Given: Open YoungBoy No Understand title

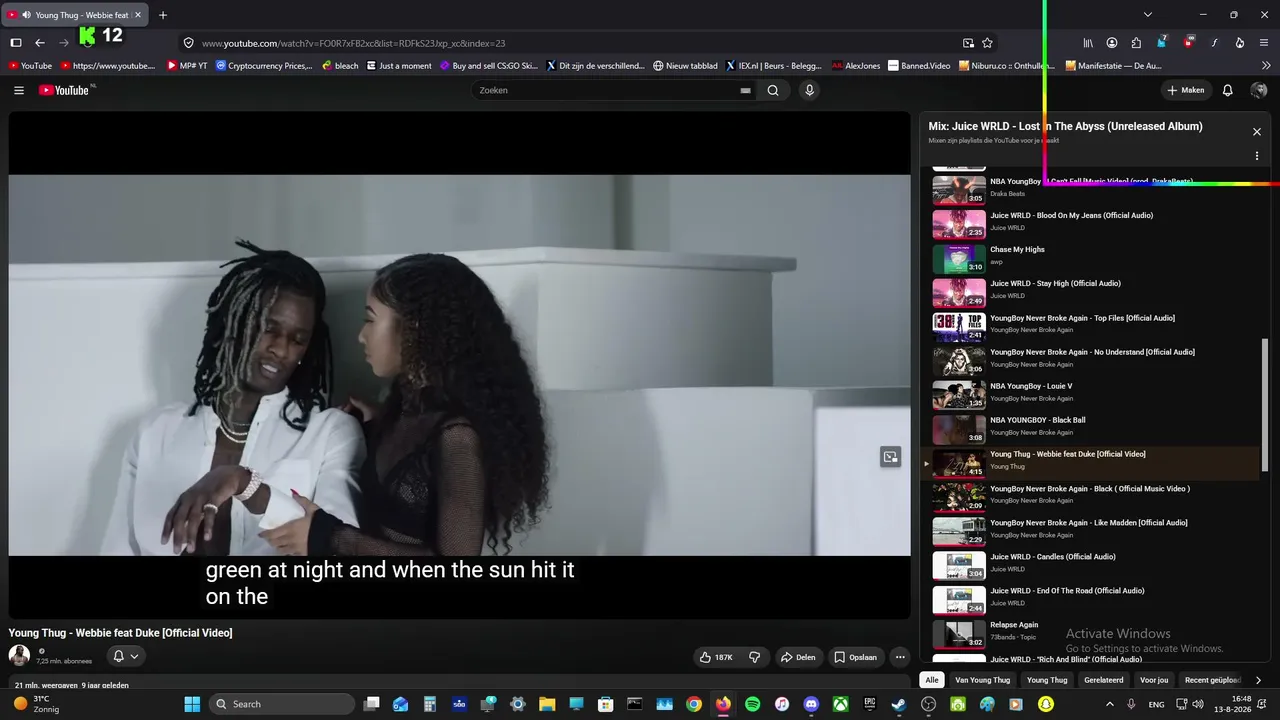Looking at the screenshot, I should click(1092, 352).
